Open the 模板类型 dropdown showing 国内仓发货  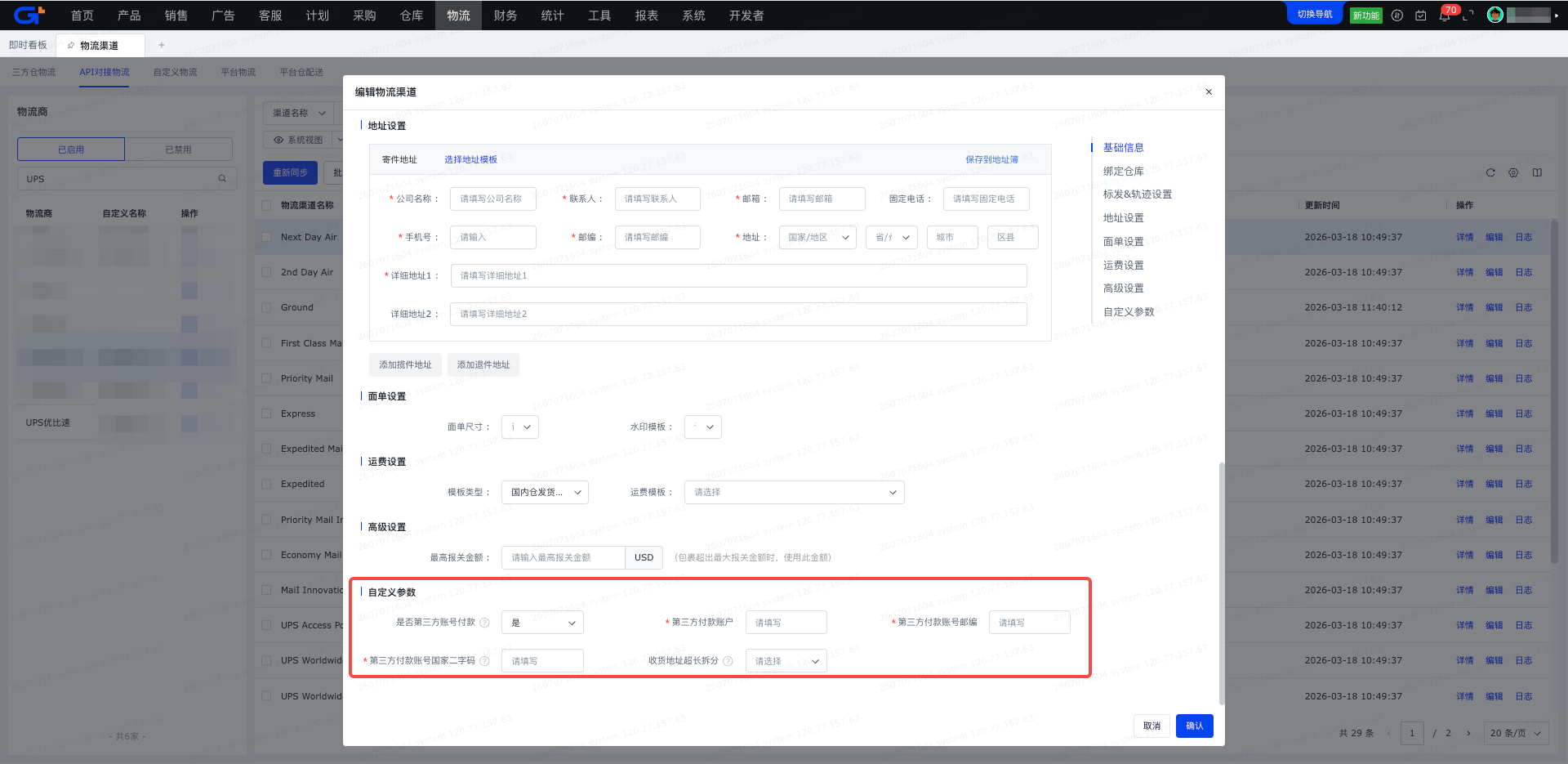tap(546, 492)
